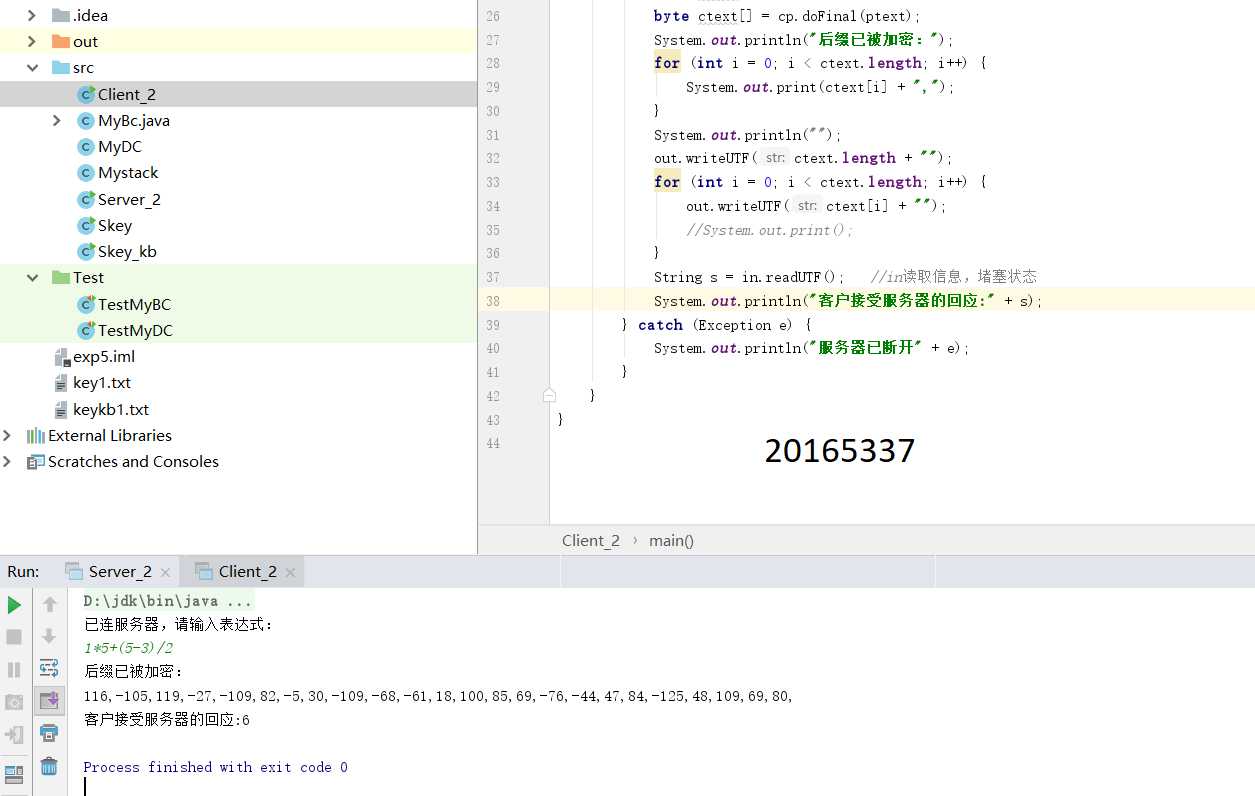Image resolution: width=1255 pixels, height=796 pixels.
Task: Select the out folder row
Action: [238, 41]
